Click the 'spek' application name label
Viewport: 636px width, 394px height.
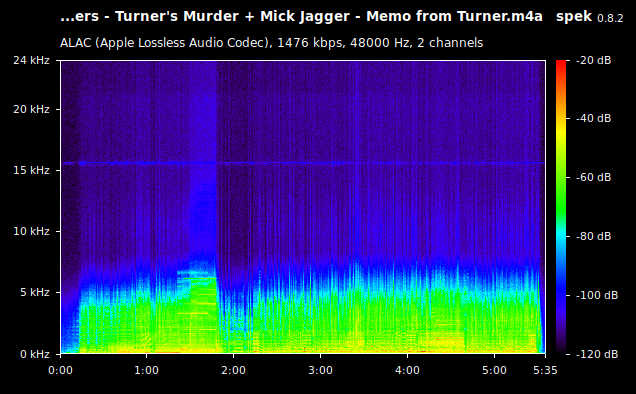coord(574,17)
